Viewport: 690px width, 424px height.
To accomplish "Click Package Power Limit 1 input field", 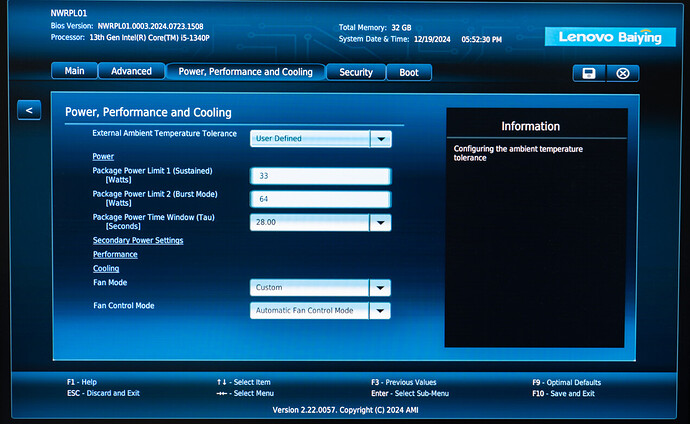I will (x=320, y=176).
